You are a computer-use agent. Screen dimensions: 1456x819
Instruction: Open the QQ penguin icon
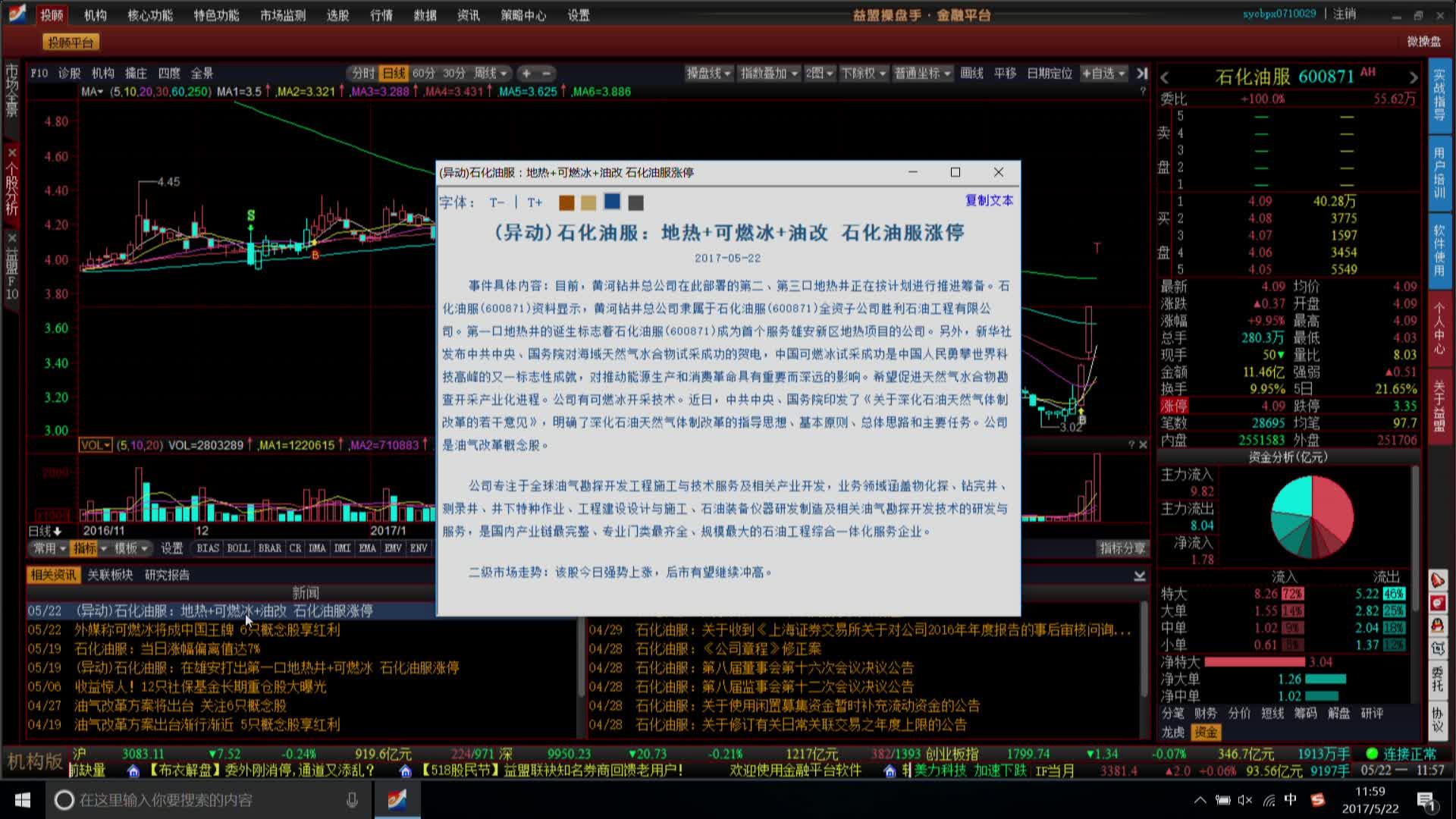(1438, 626)
